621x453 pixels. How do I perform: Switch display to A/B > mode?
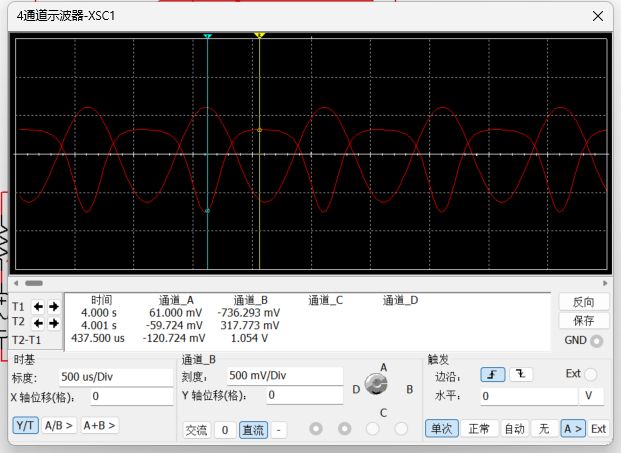click(x=59, y=425)
